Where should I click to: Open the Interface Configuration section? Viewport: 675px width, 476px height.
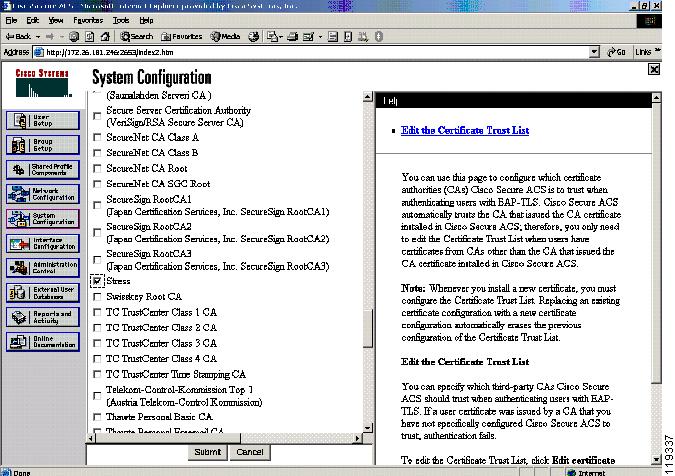coord(43,244)
